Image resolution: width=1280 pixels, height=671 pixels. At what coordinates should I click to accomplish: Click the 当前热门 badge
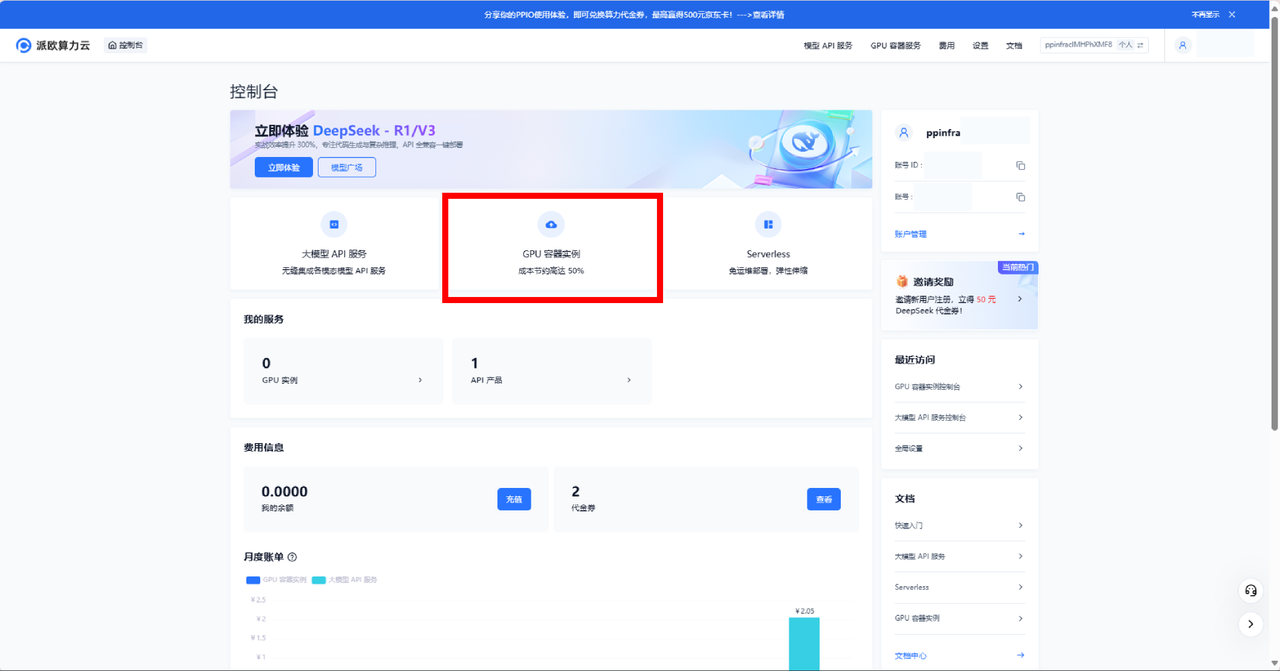1018,267
